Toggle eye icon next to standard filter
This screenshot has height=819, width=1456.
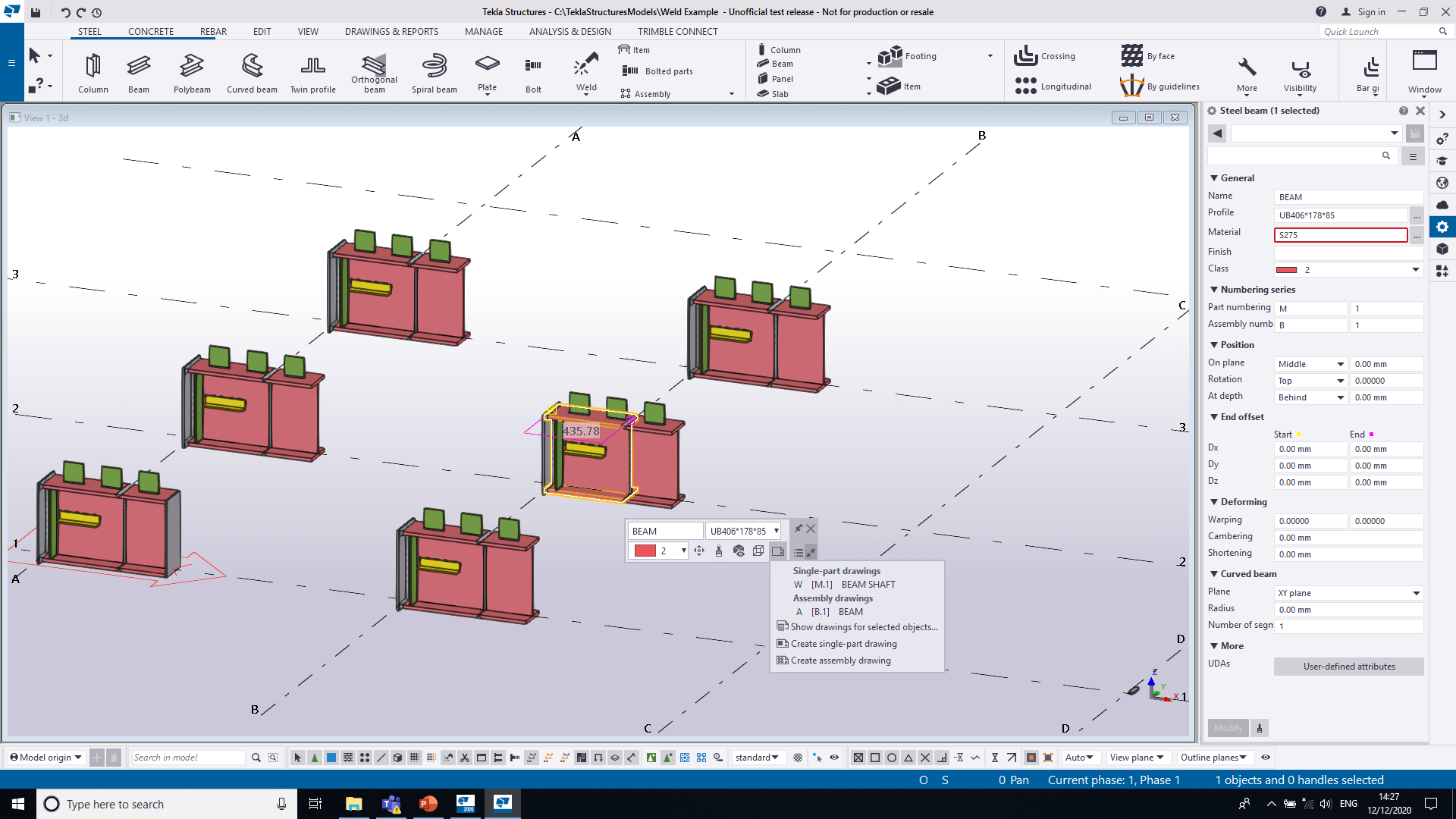tap(834, 758)
